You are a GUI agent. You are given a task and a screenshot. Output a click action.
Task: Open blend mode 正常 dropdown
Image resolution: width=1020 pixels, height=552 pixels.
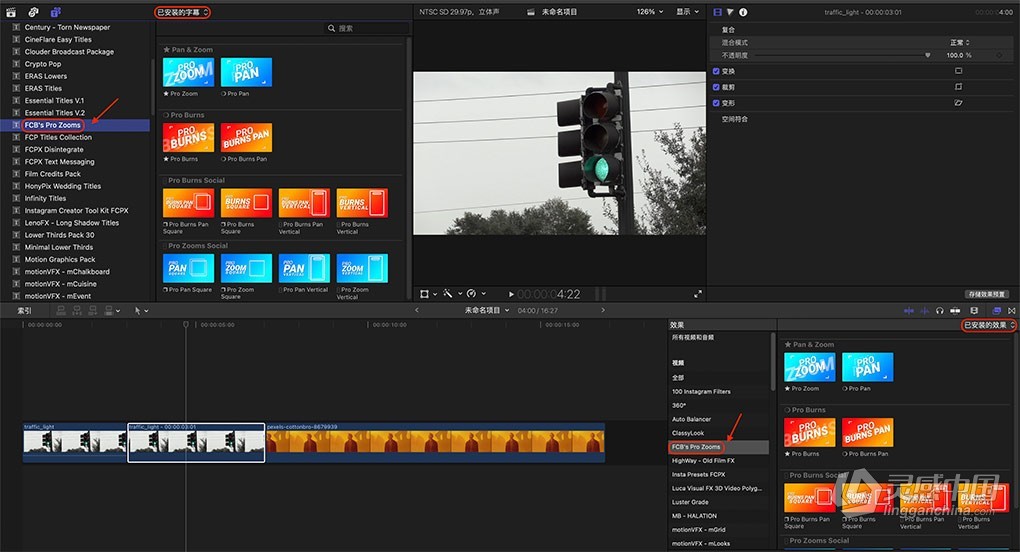tap(960, 42)
